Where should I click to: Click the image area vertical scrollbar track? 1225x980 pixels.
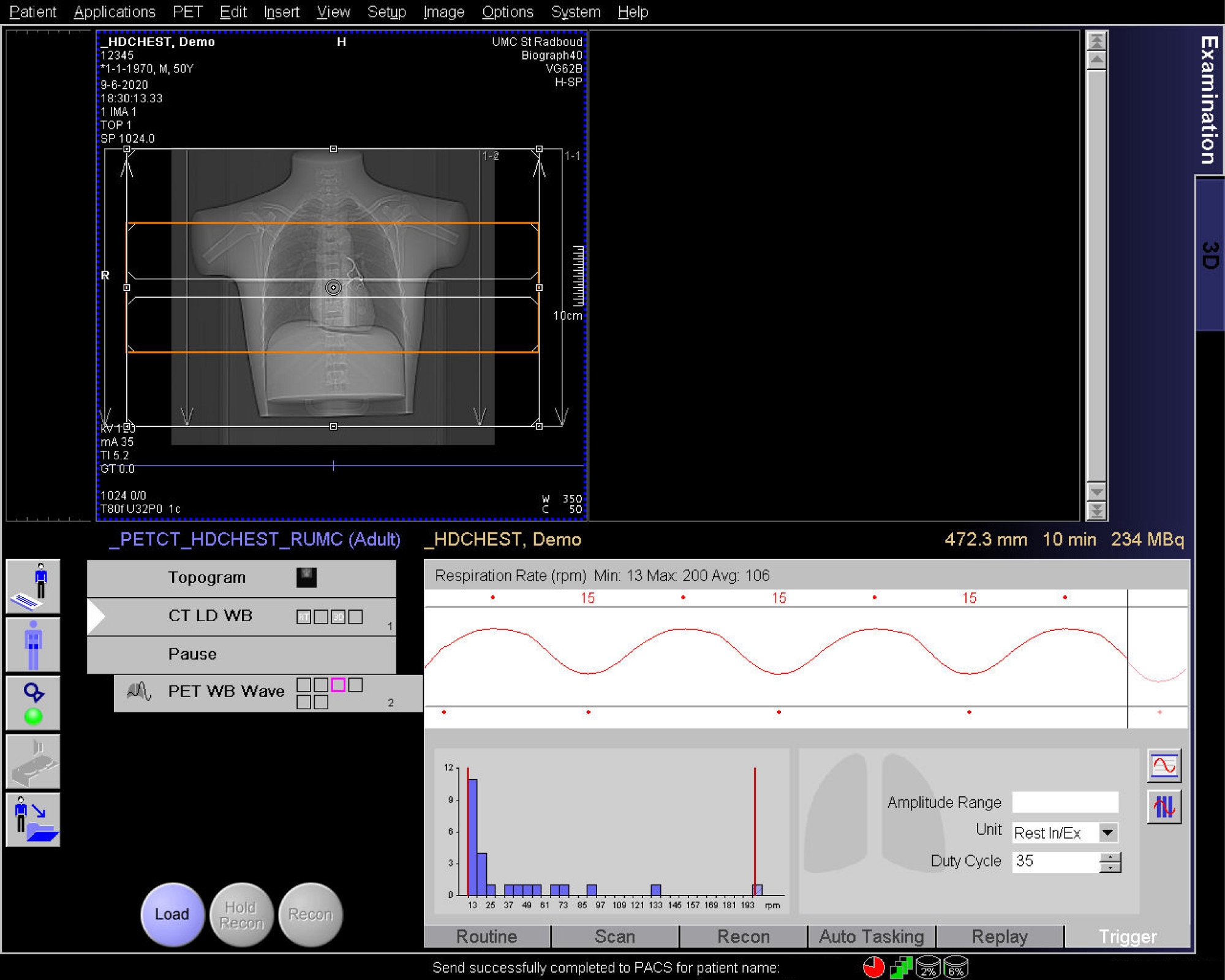[1096, 276]
